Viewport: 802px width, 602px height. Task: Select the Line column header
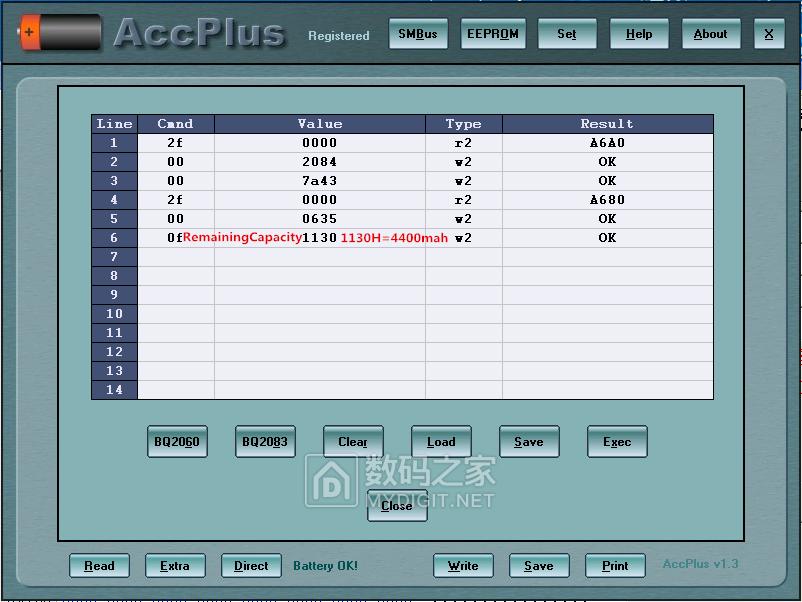(x=115, y=124)
